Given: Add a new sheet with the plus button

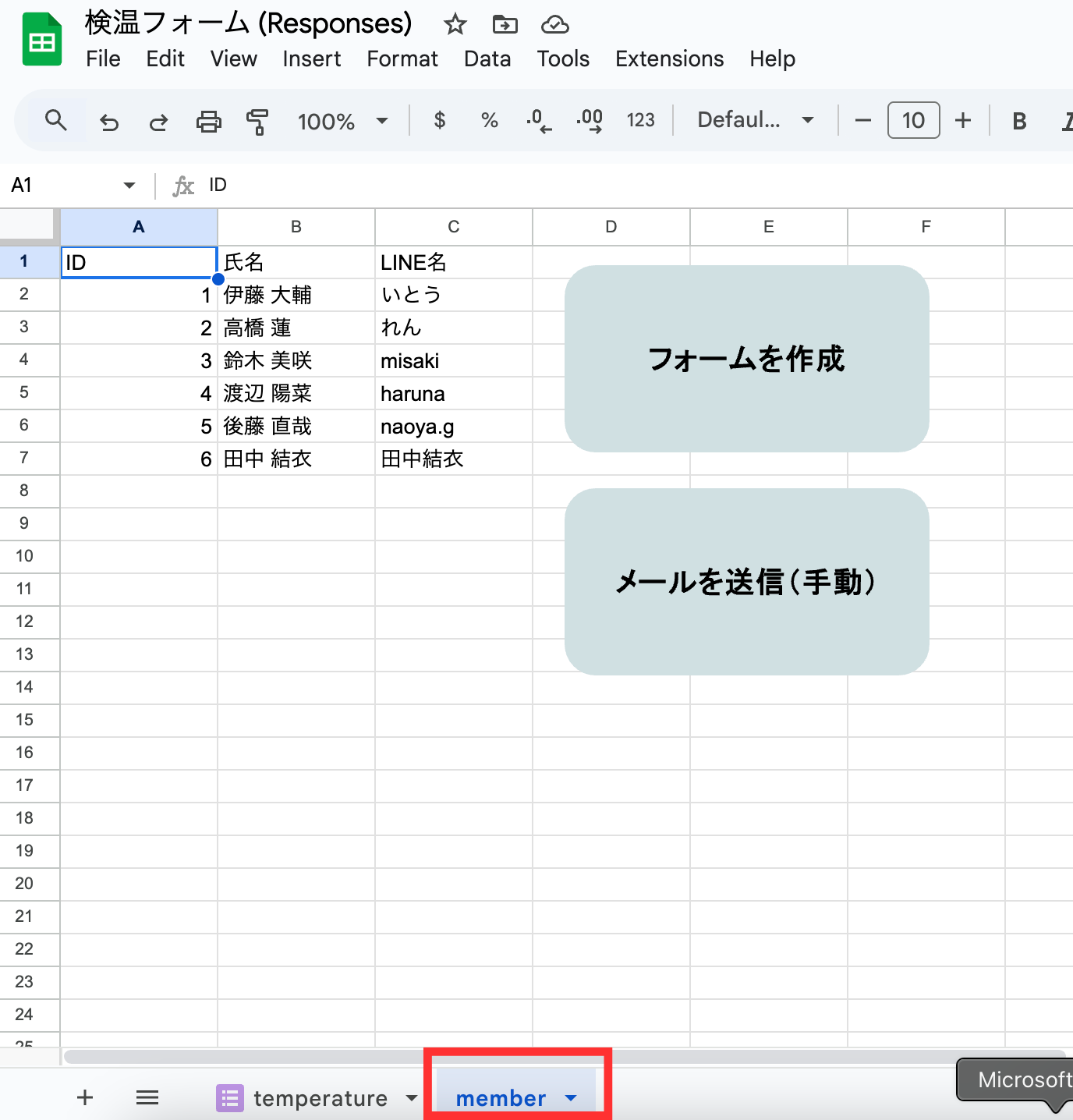Looking at the screenshot, I should click(84, 1097).
